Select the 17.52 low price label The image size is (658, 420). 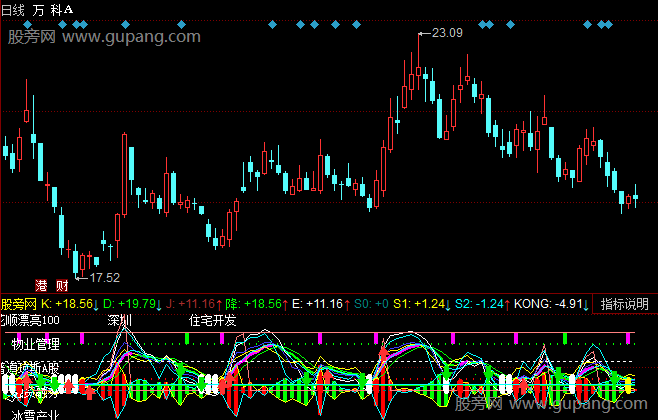[104, 277]
